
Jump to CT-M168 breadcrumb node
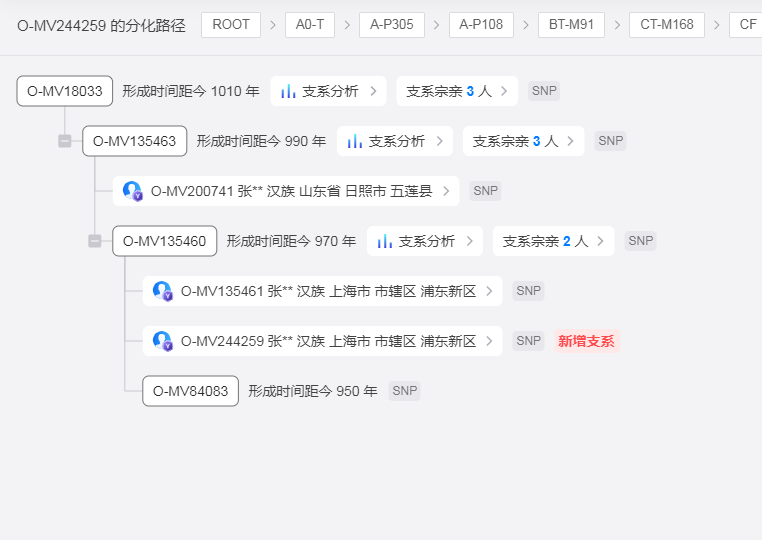coord(666,25)
